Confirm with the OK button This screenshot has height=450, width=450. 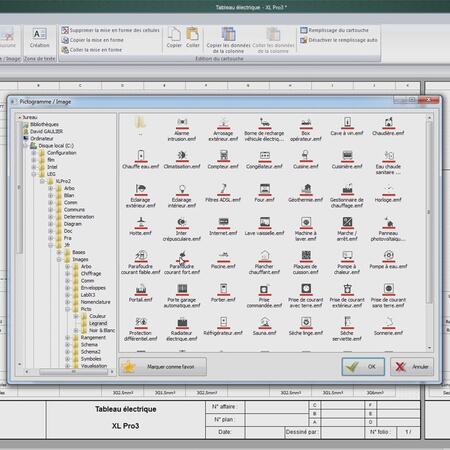(363, 367)
